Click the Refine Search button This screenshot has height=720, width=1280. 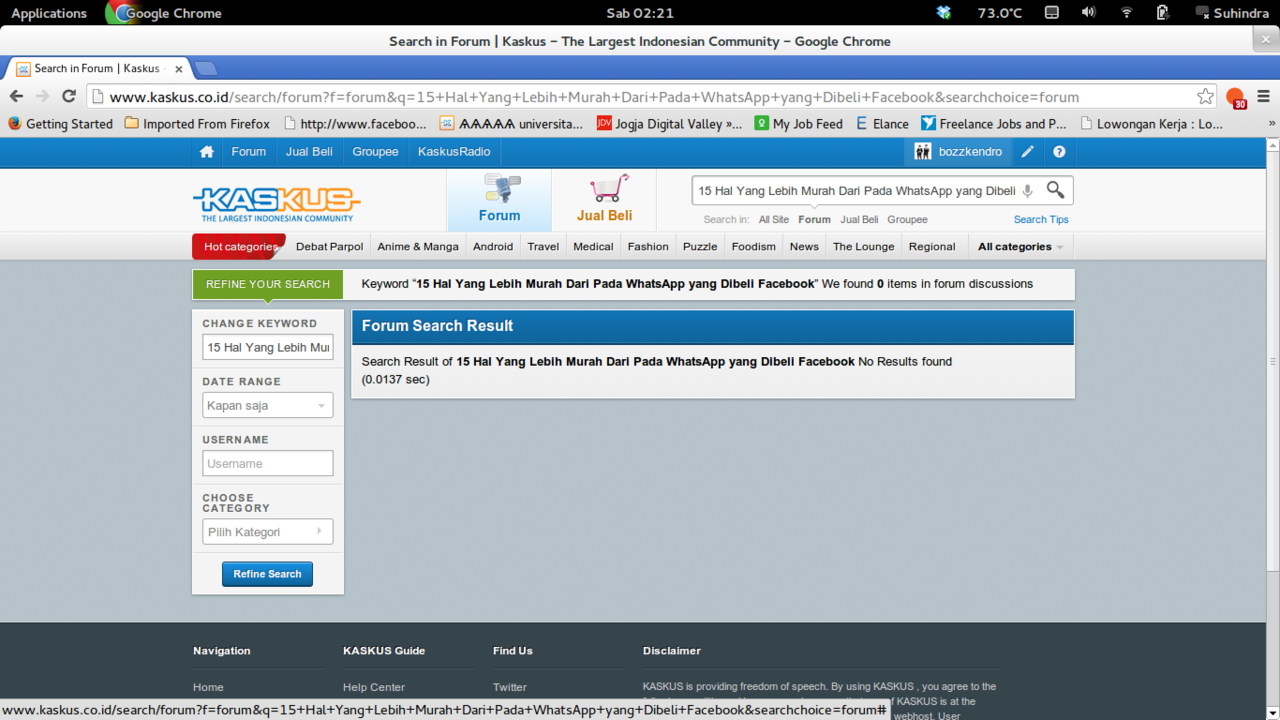(267, 574)
